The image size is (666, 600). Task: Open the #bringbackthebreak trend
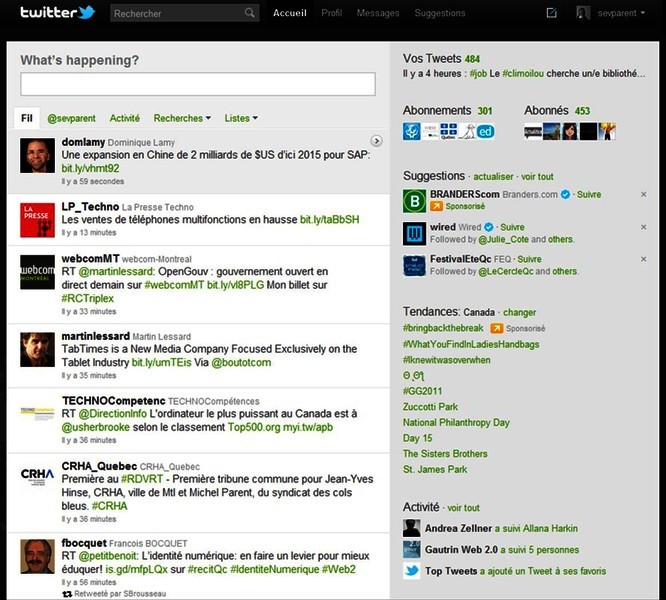[443, 328]
